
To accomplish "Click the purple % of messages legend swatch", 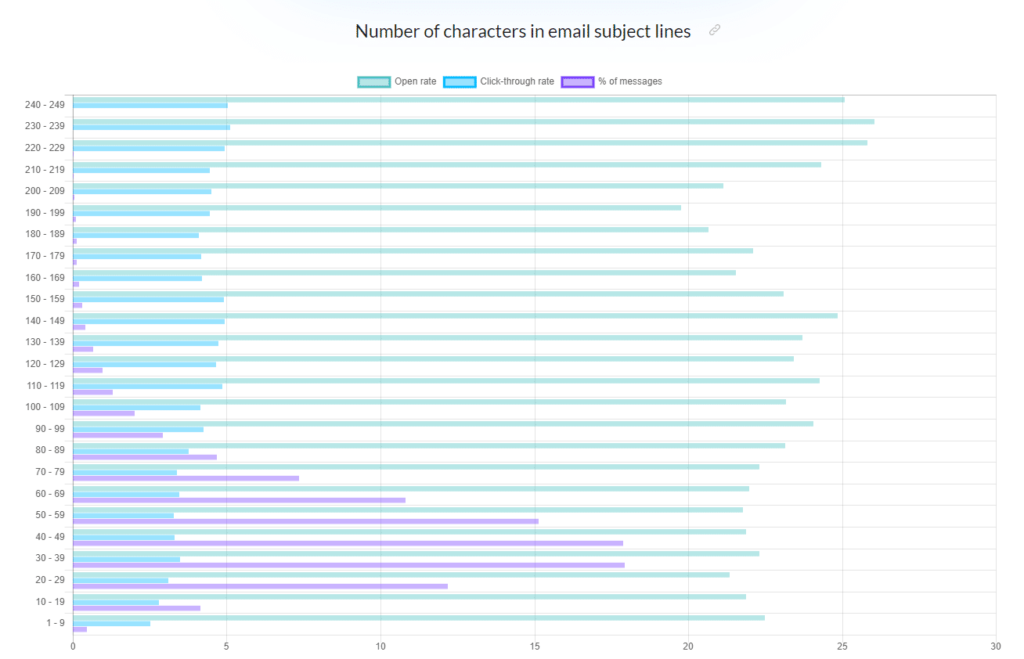I will point(578,81).
